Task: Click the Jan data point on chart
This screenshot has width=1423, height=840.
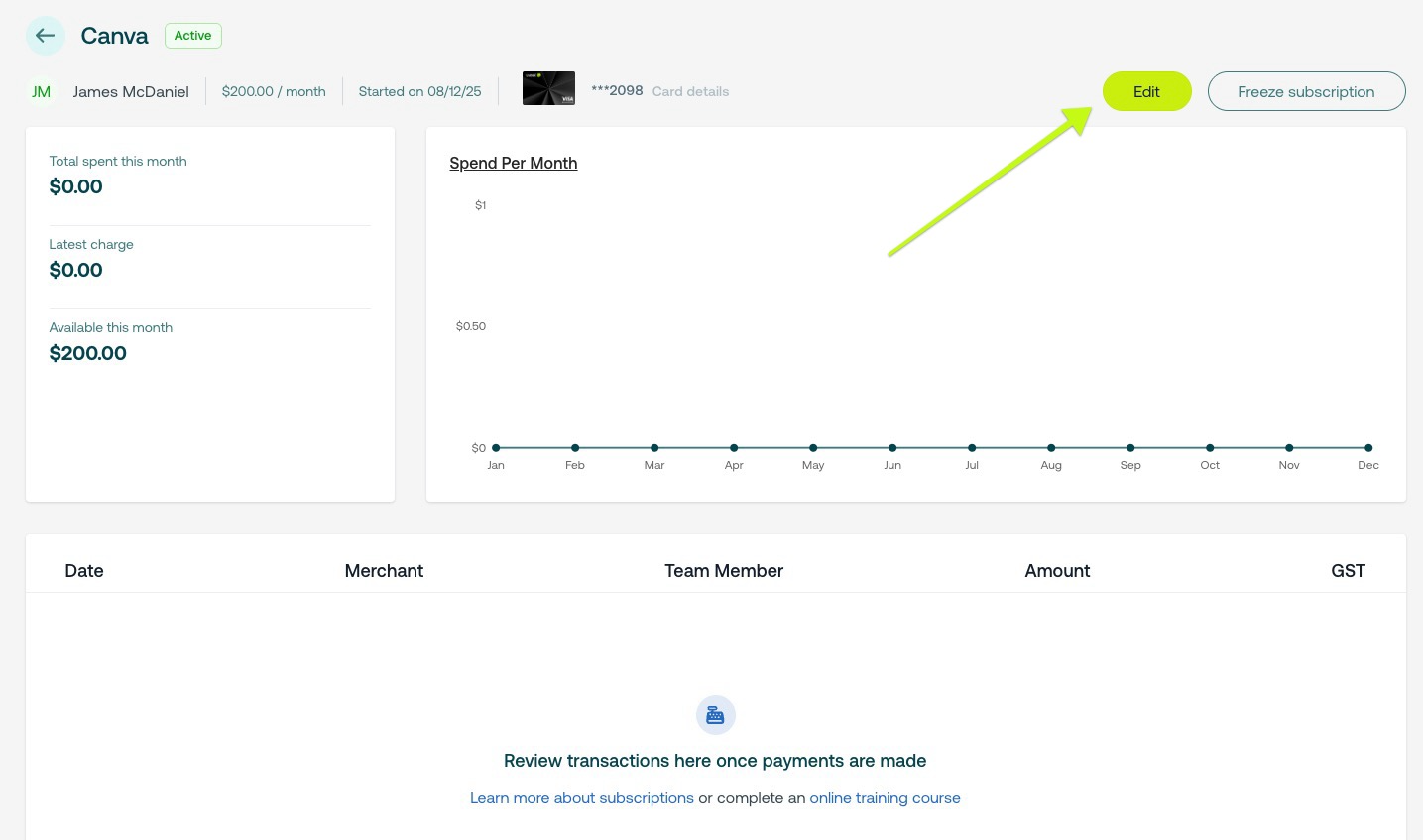Action: coord(496,448)
